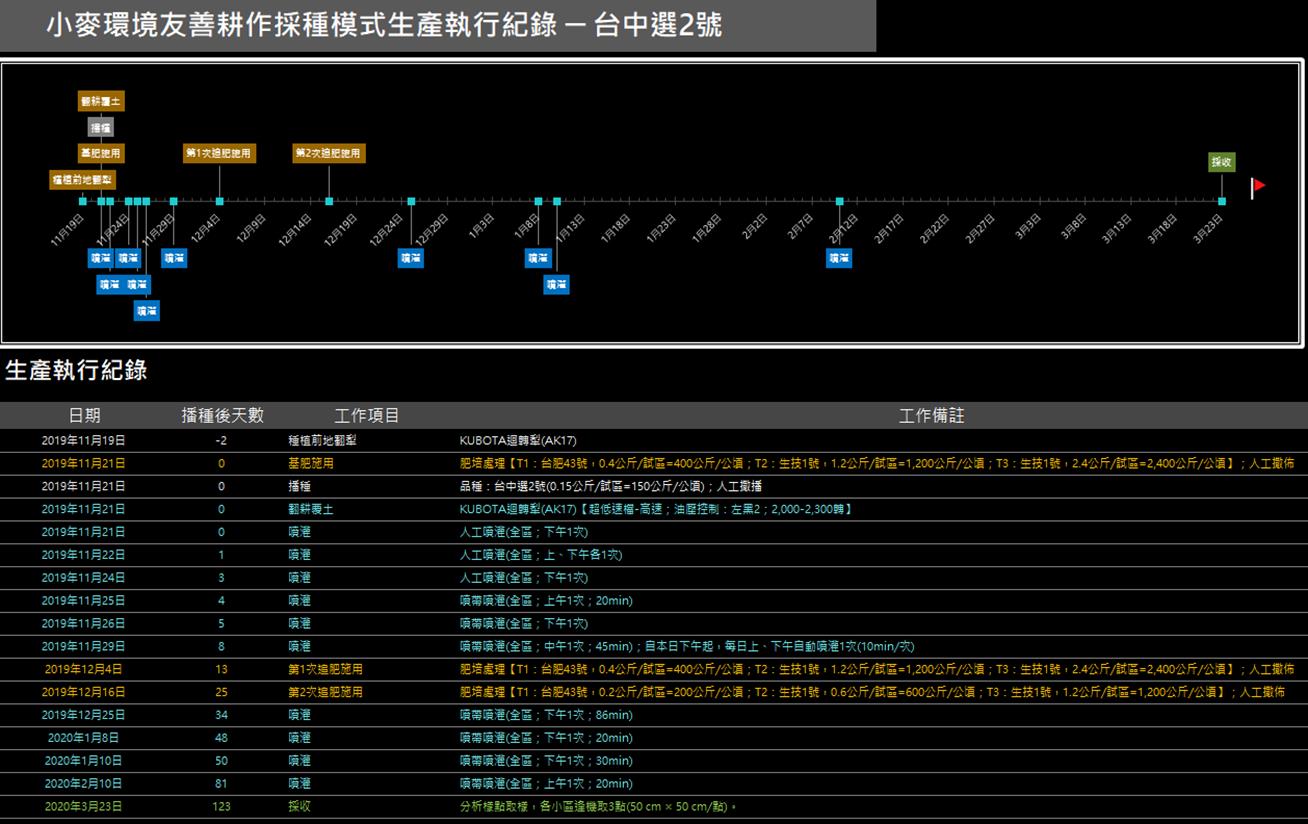Click the 工作備註 column header
Screen dimensions: 1308x824
931,416
